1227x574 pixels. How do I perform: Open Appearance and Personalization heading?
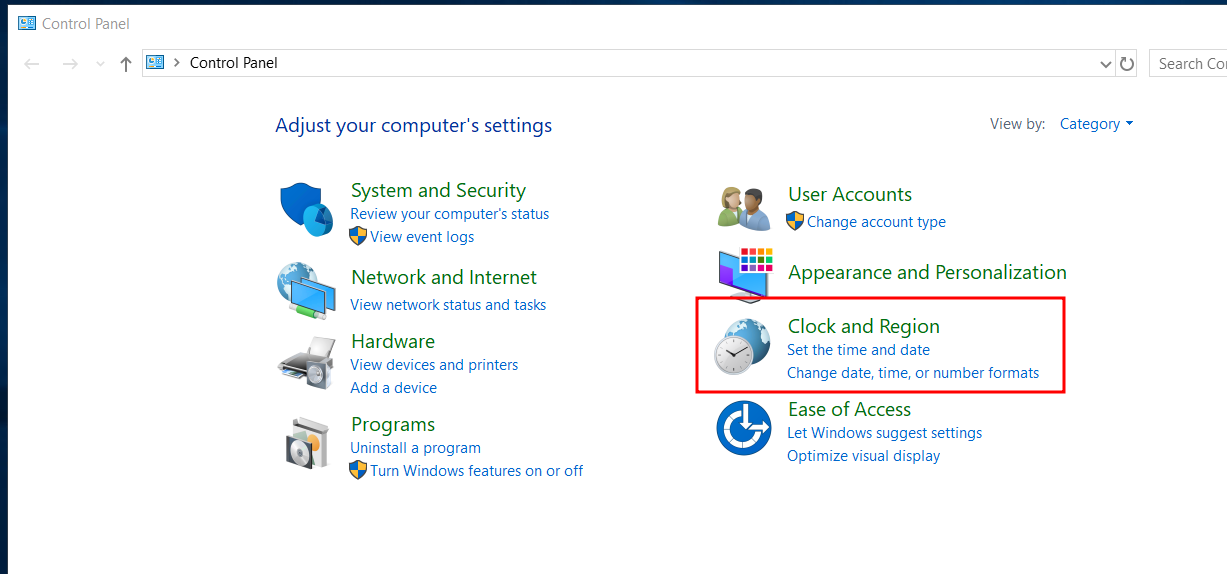click(927, 272)
